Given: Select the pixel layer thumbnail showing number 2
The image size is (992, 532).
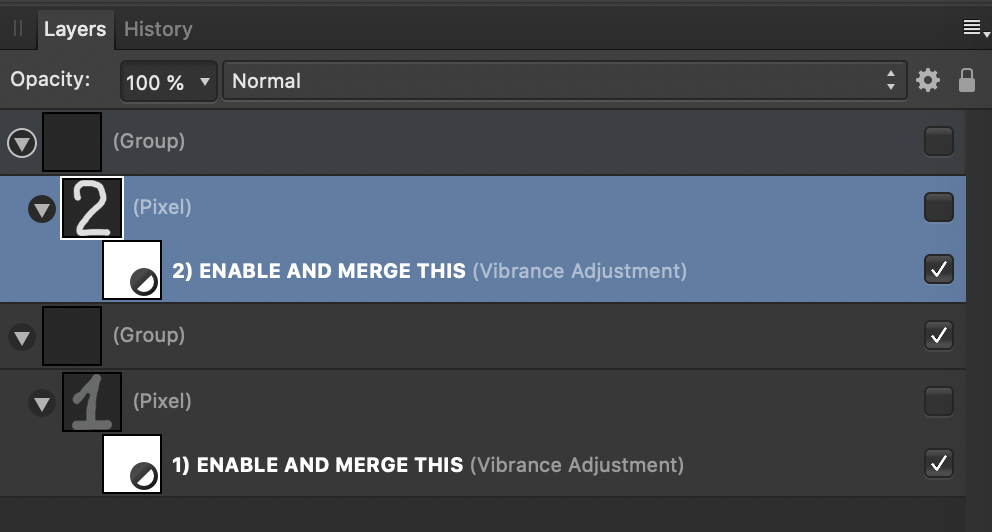Looking at the screenshot, I should pos(92,208).
